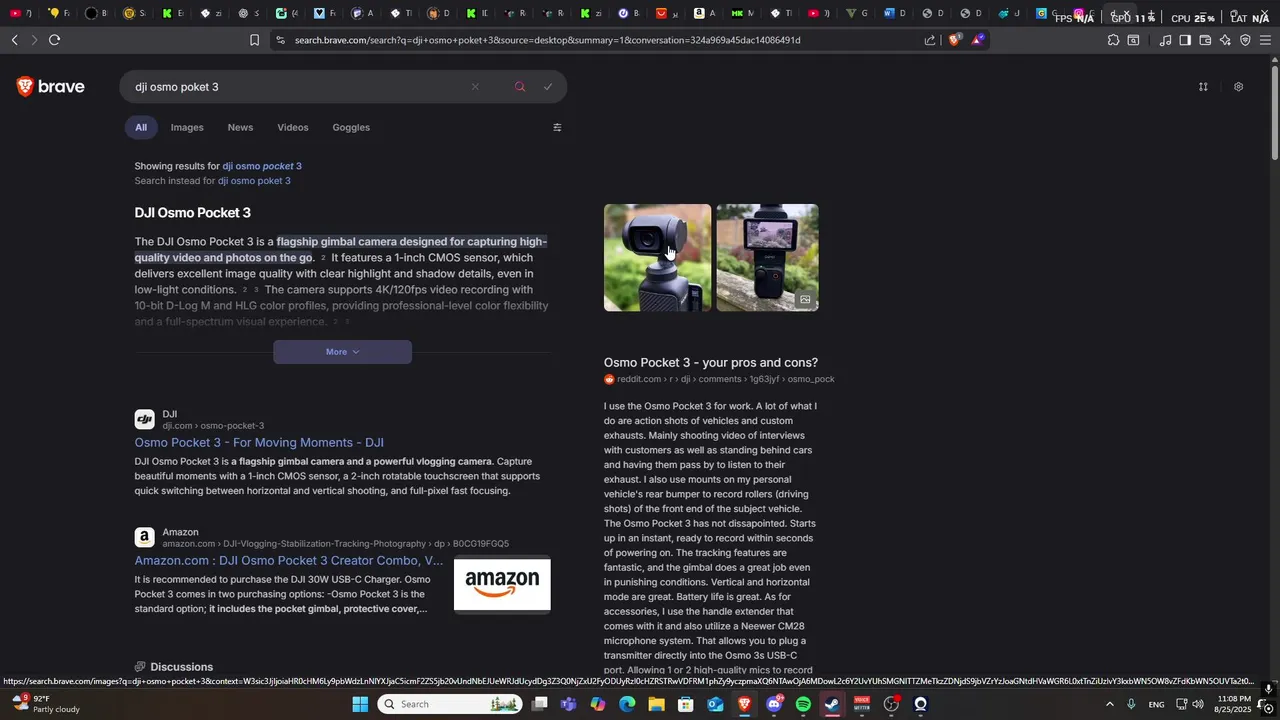Open File Explorer from the taskbar

click(x=656, y=704)
